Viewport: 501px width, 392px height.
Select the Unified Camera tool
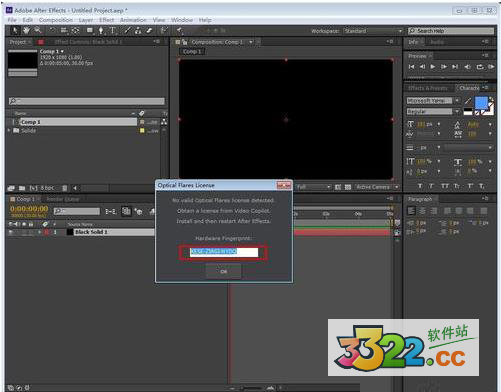(64, 31)
